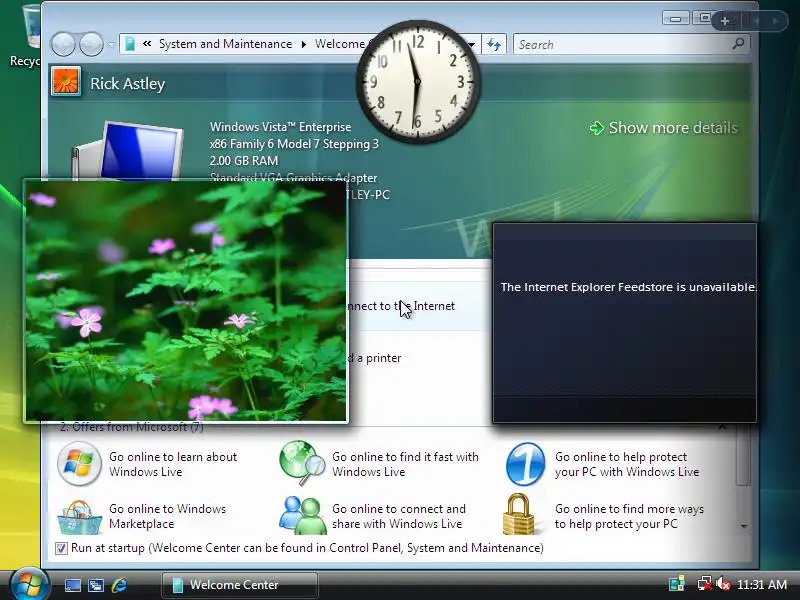The height and width of the screenshot is (600, 800).
Task: Click the blue OneCare number one icon
Action: [x=525, y=464]
